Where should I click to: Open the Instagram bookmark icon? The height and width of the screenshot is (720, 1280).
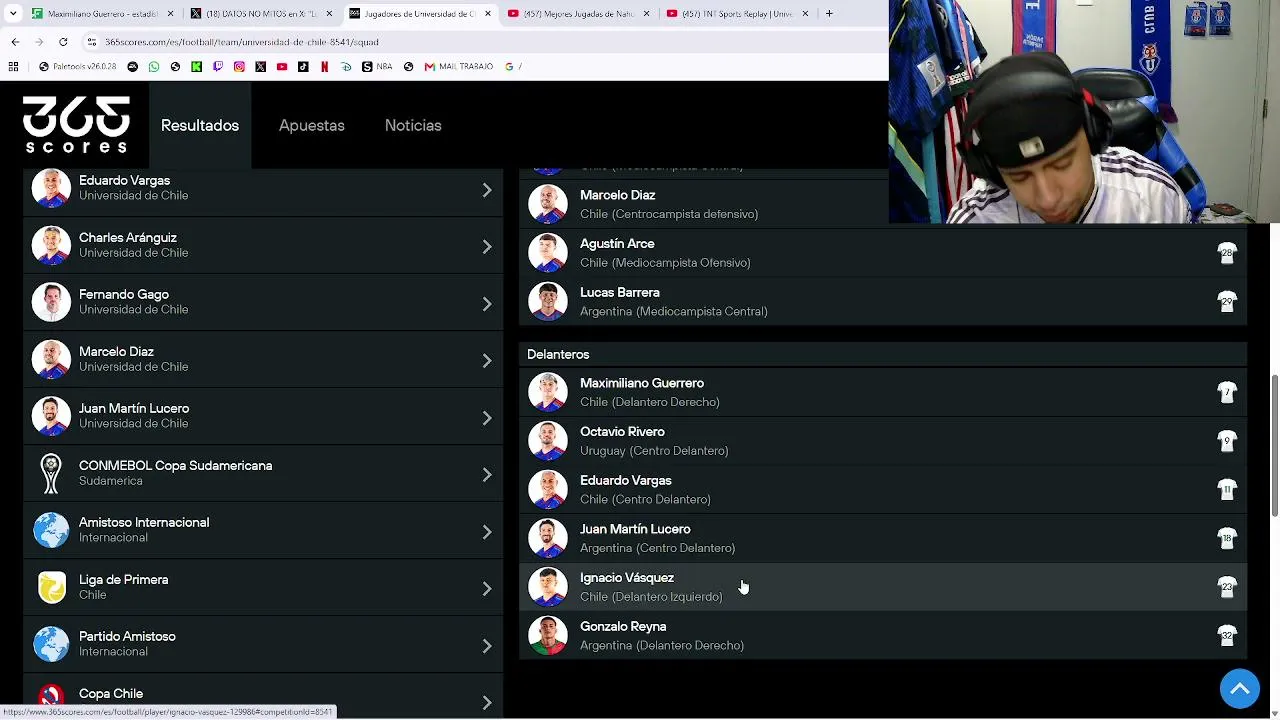tap(239, 66)
